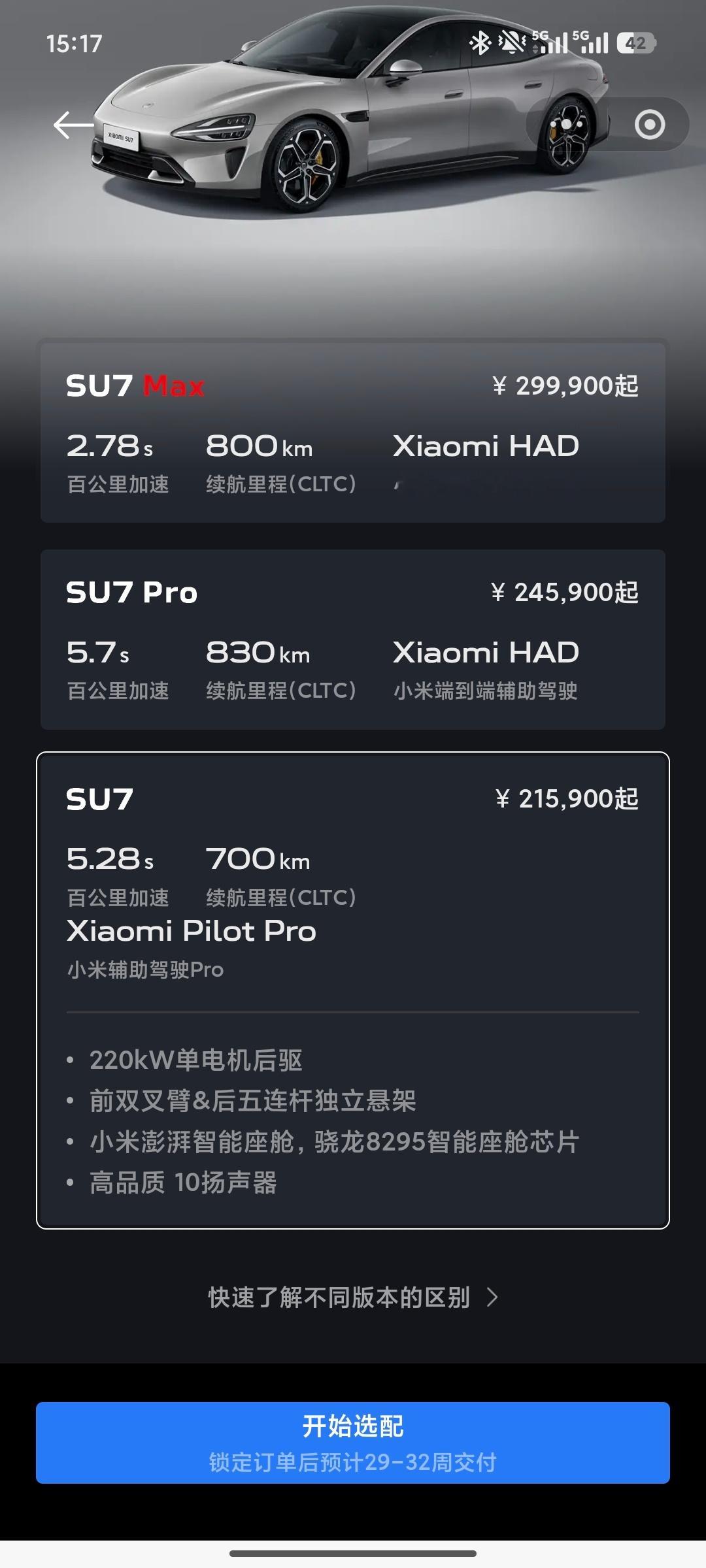Tap the first 5G signal icon

550,42
